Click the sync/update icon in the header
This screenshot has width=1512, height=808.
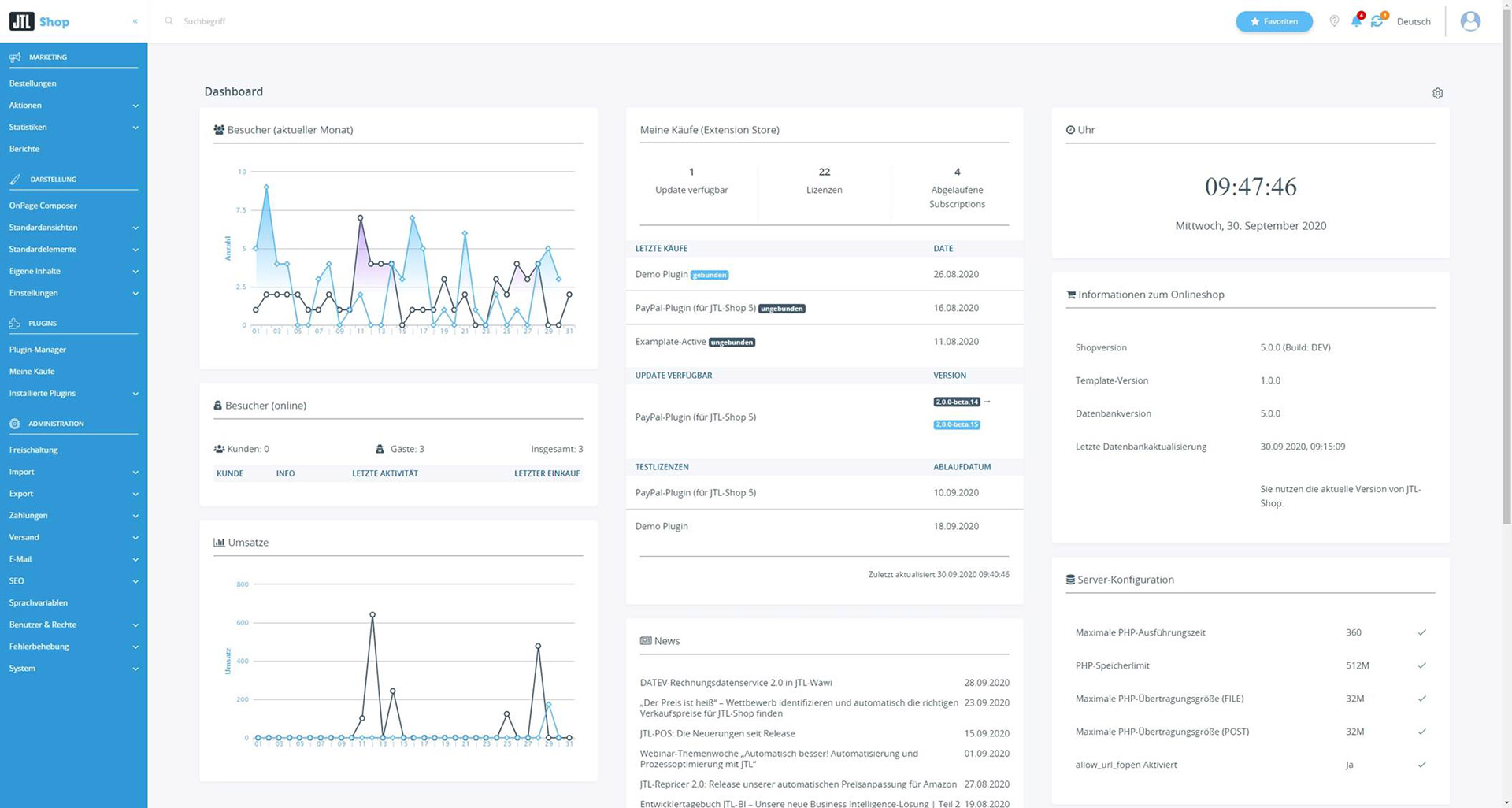[1377, 21]
